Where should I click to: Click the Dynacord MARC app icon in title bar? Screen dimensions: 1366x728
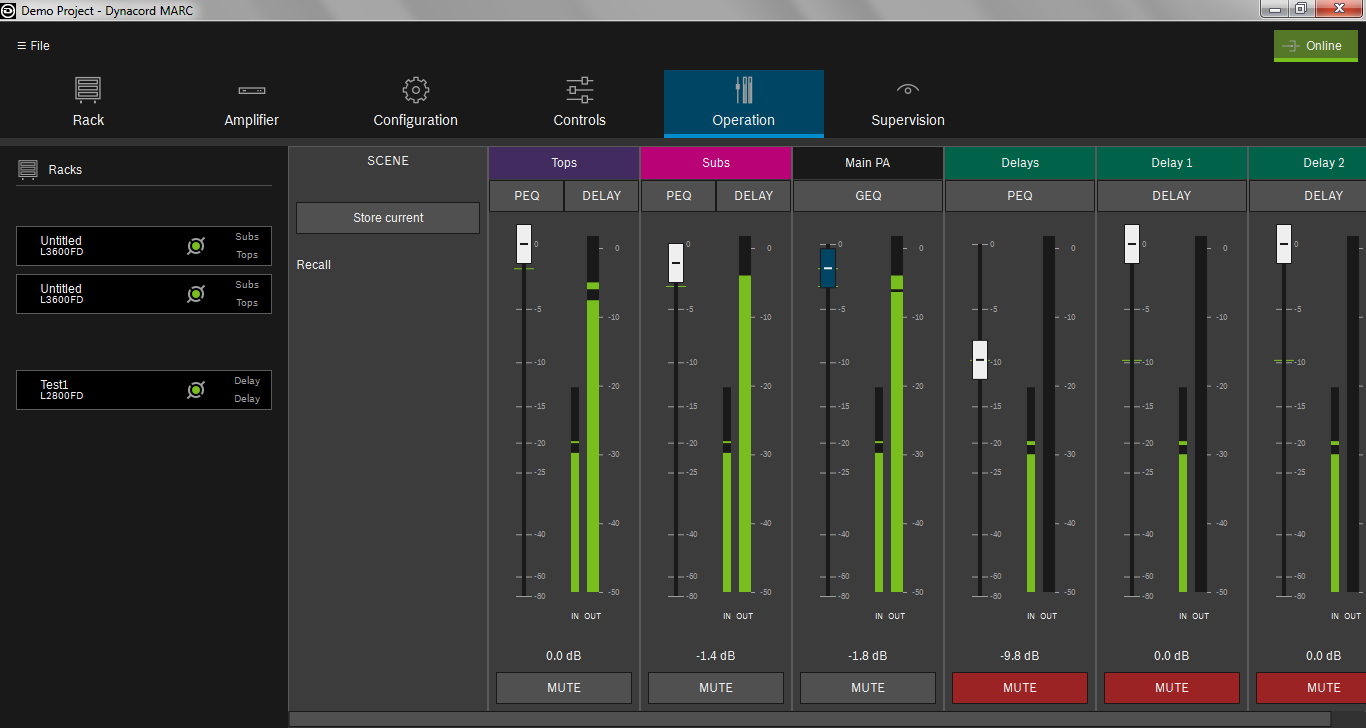[8, 10]
